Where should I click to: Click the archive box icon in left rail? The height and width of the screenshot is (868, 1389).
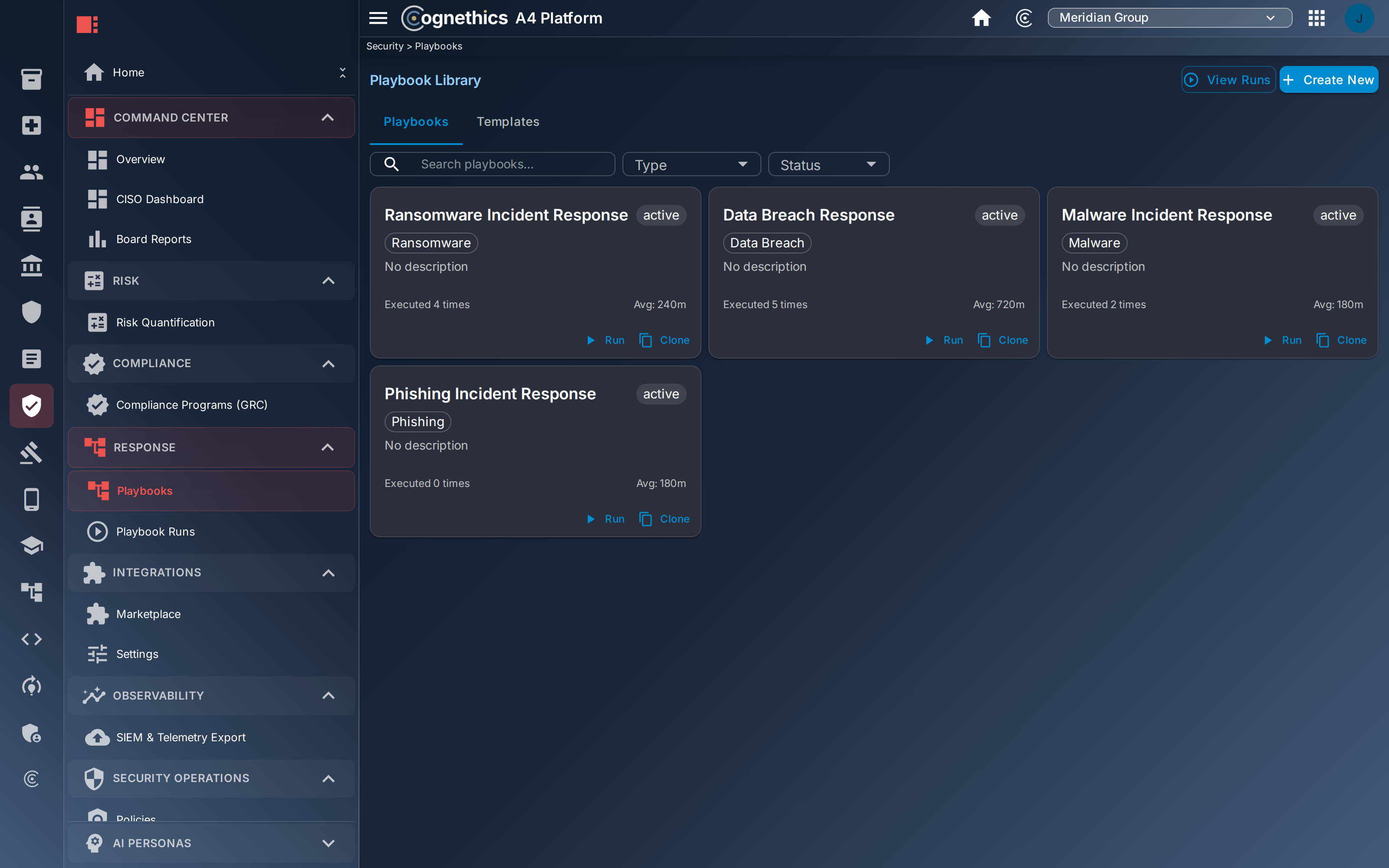[x=32, y=79]
